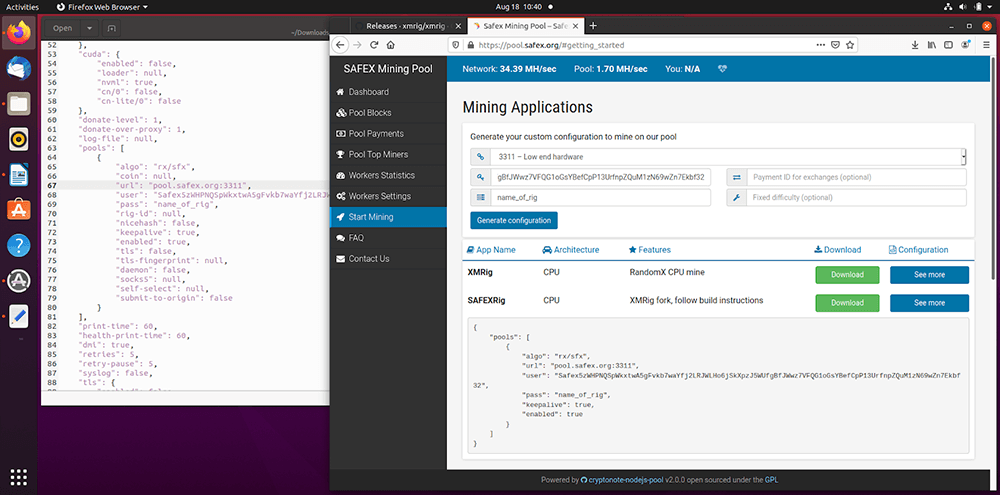Select Start Mining sidebar item

coord(388,217)
